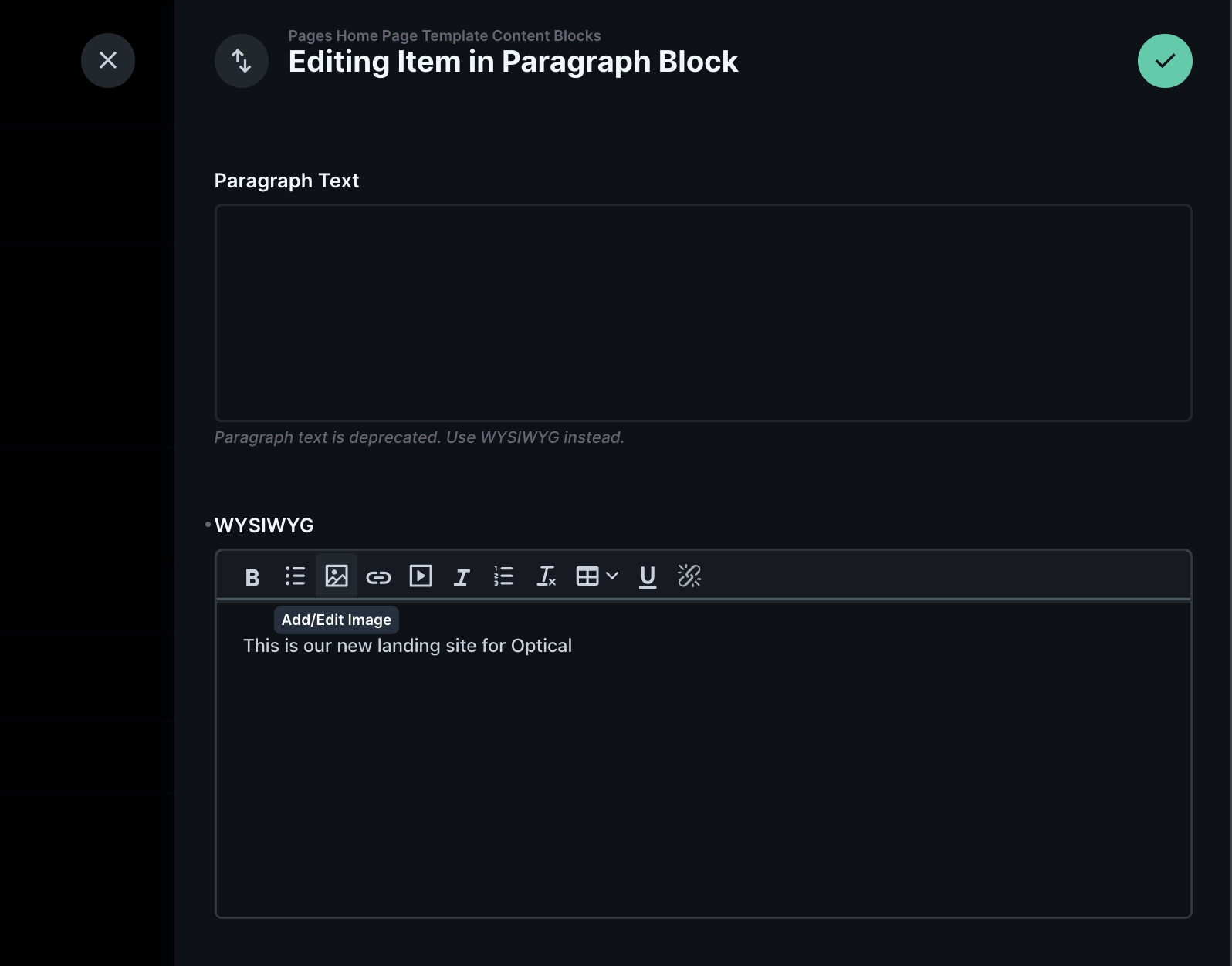Click the note "Paragraph text is deprecated"
This screenshot has height=966, width=1232.
tap(327, 437)
